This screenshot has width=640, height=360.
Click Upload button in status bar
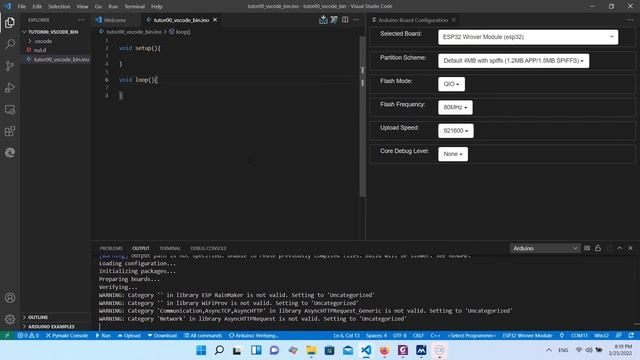tap(129, 336)
